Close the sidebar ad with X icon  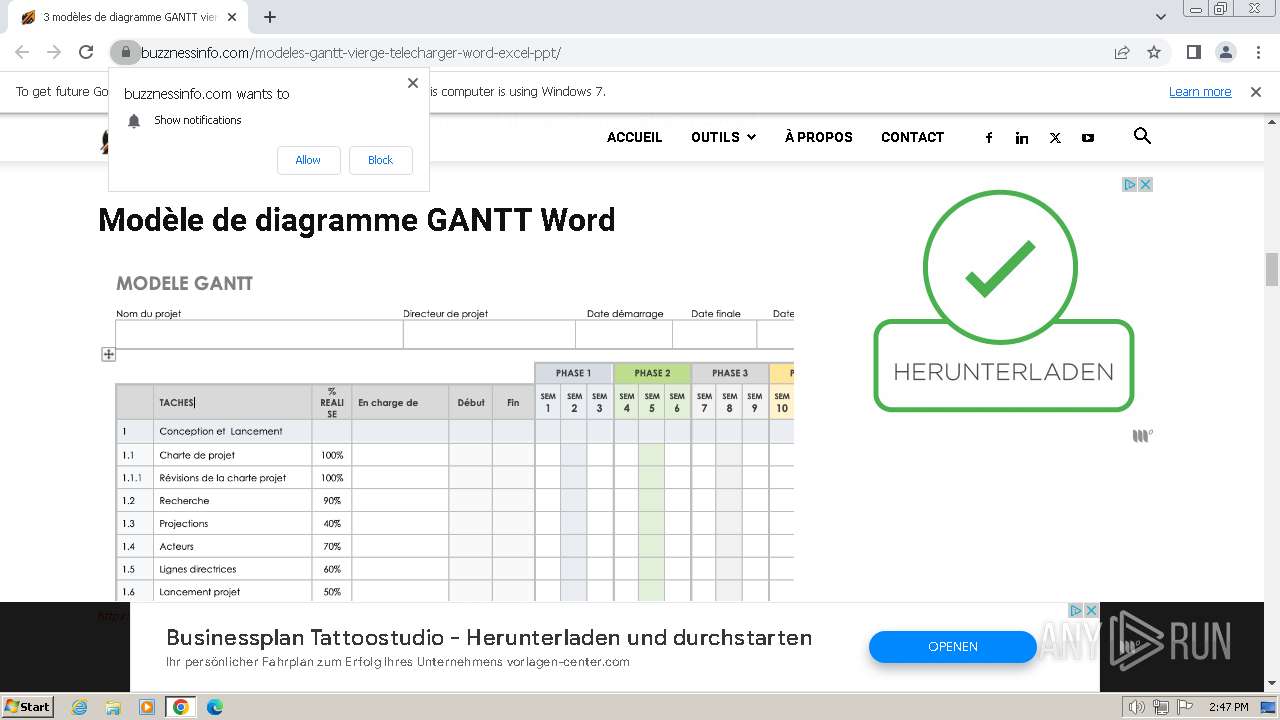click(x=1146, y=184)
